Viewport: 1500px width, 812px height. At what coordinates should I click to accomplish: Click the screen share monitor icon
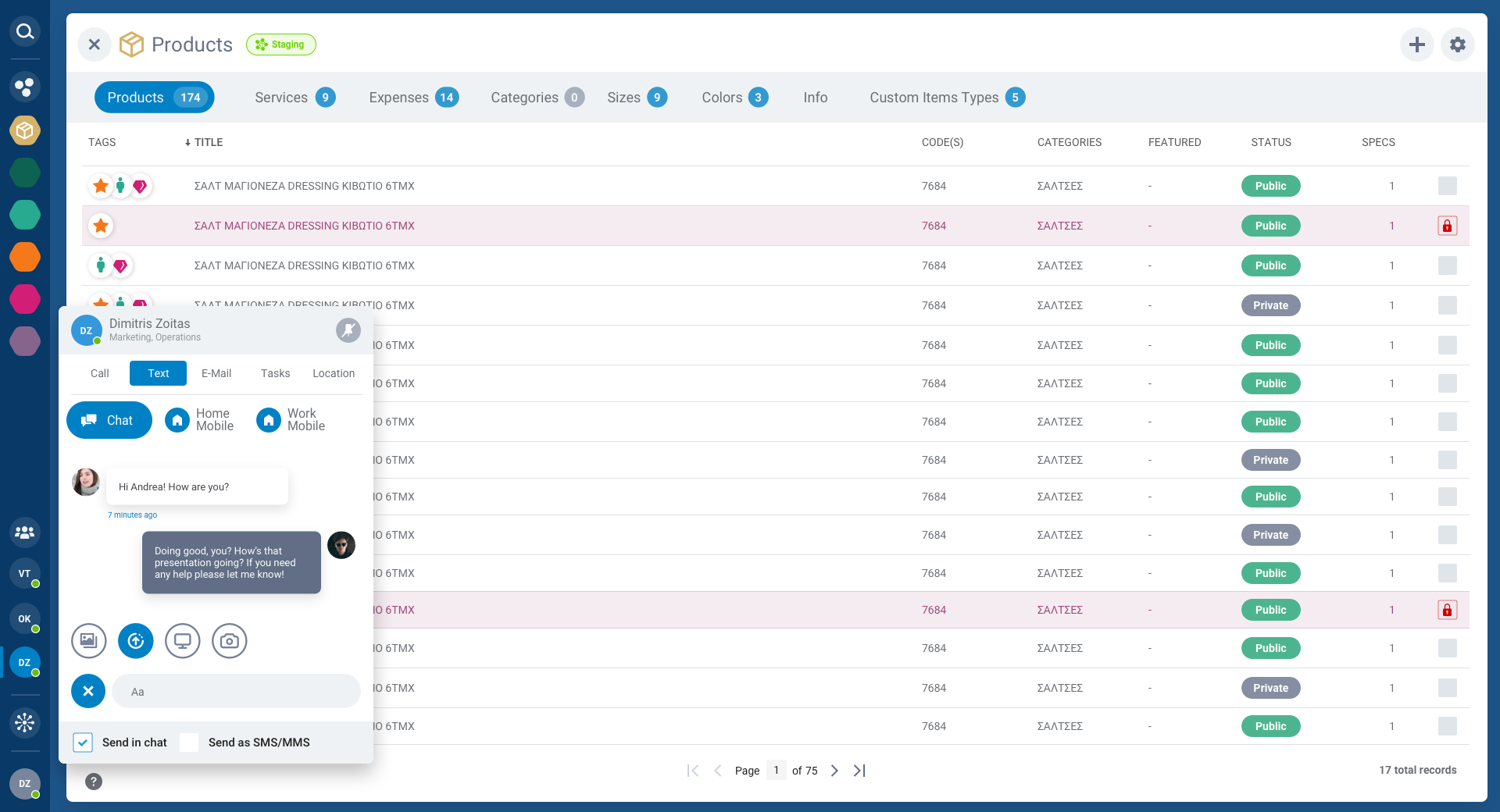(182, 641)
